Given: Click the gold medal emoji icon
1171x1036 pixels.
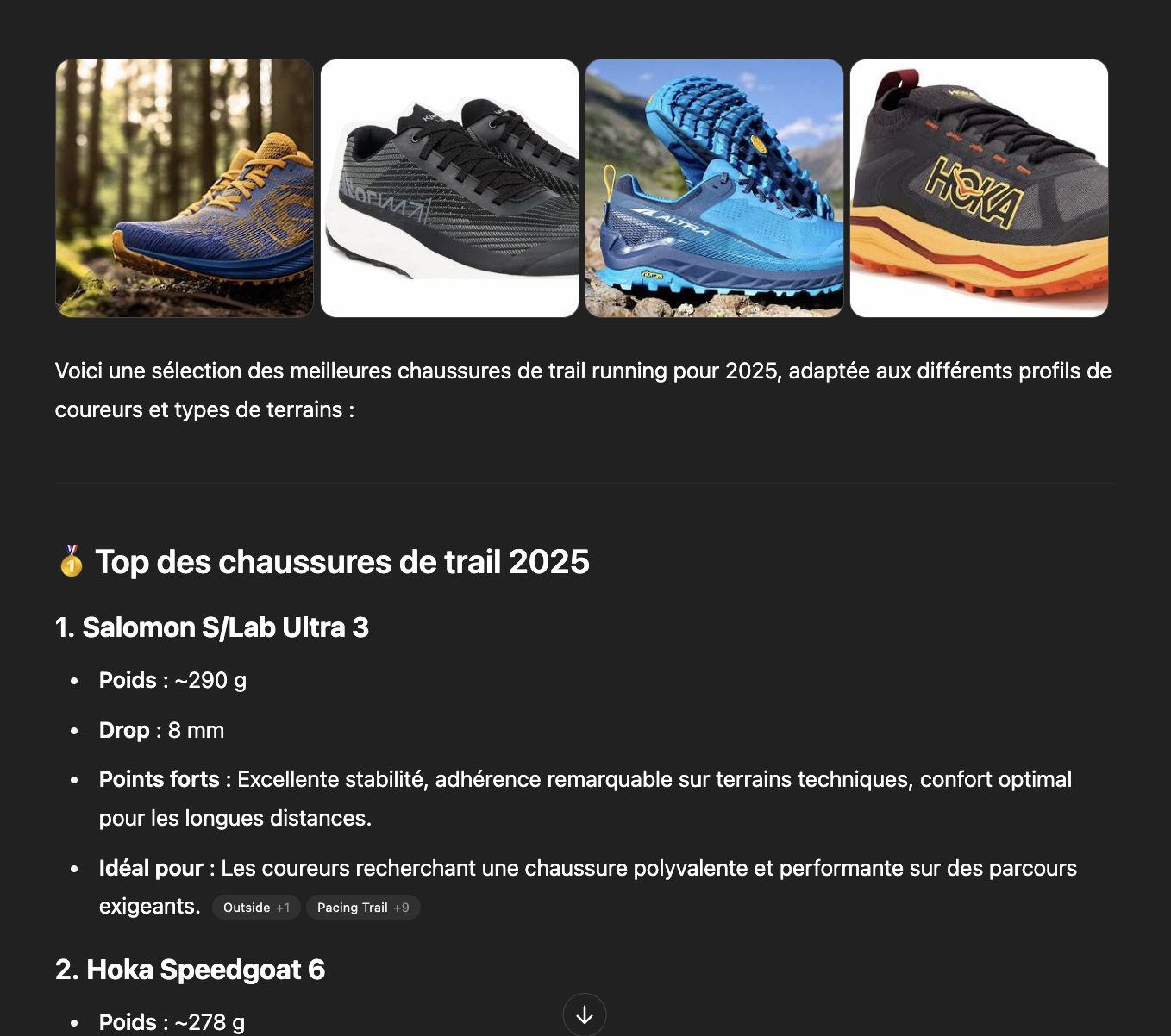Looking at the screenshot, I should pos(72,561).
